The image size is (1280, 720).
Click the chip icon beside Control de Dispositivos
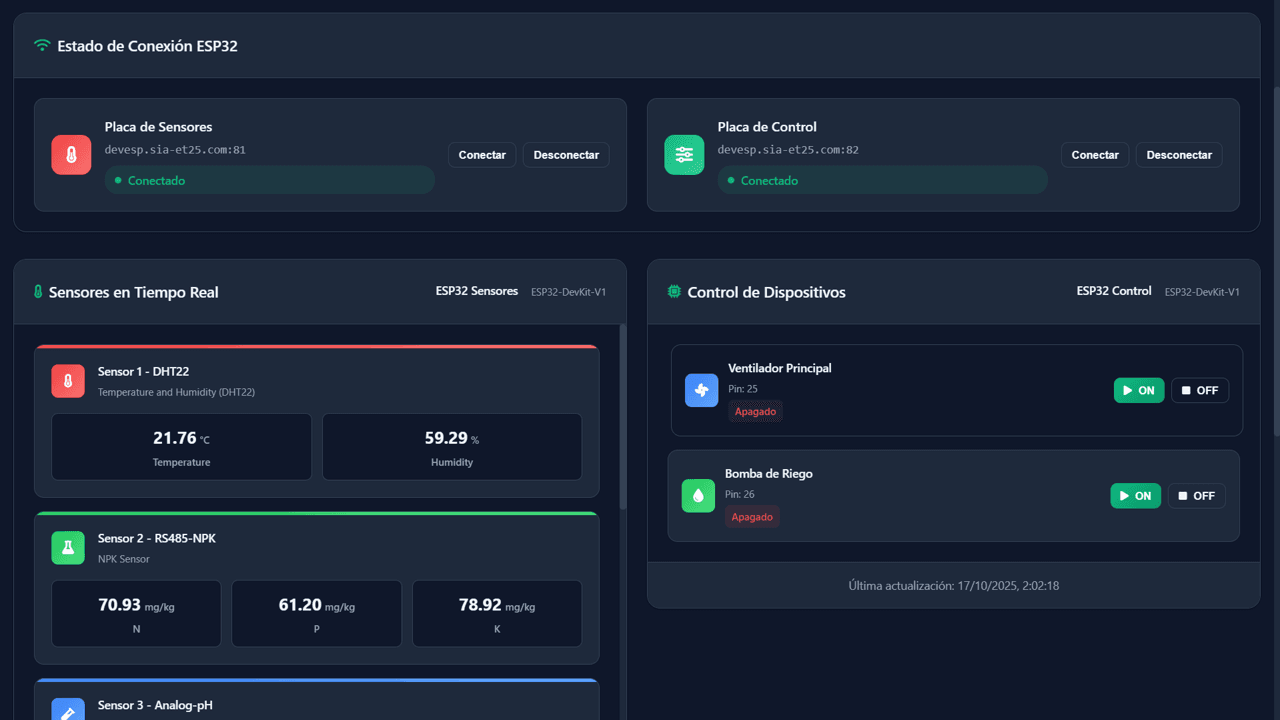[x=674, y=292]
